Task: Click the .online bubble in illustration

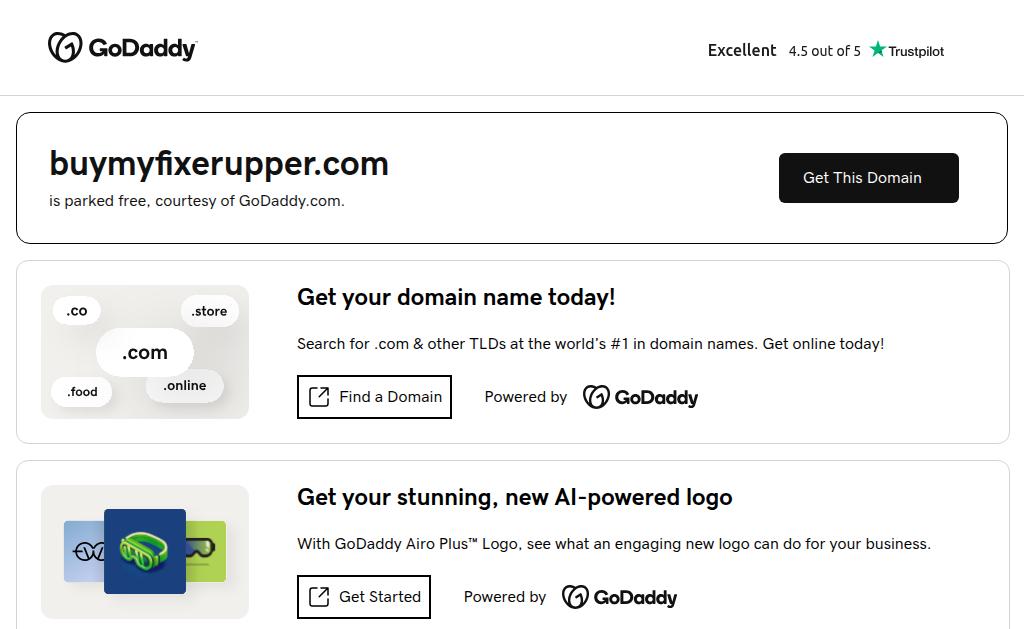Action: (185, 385)
